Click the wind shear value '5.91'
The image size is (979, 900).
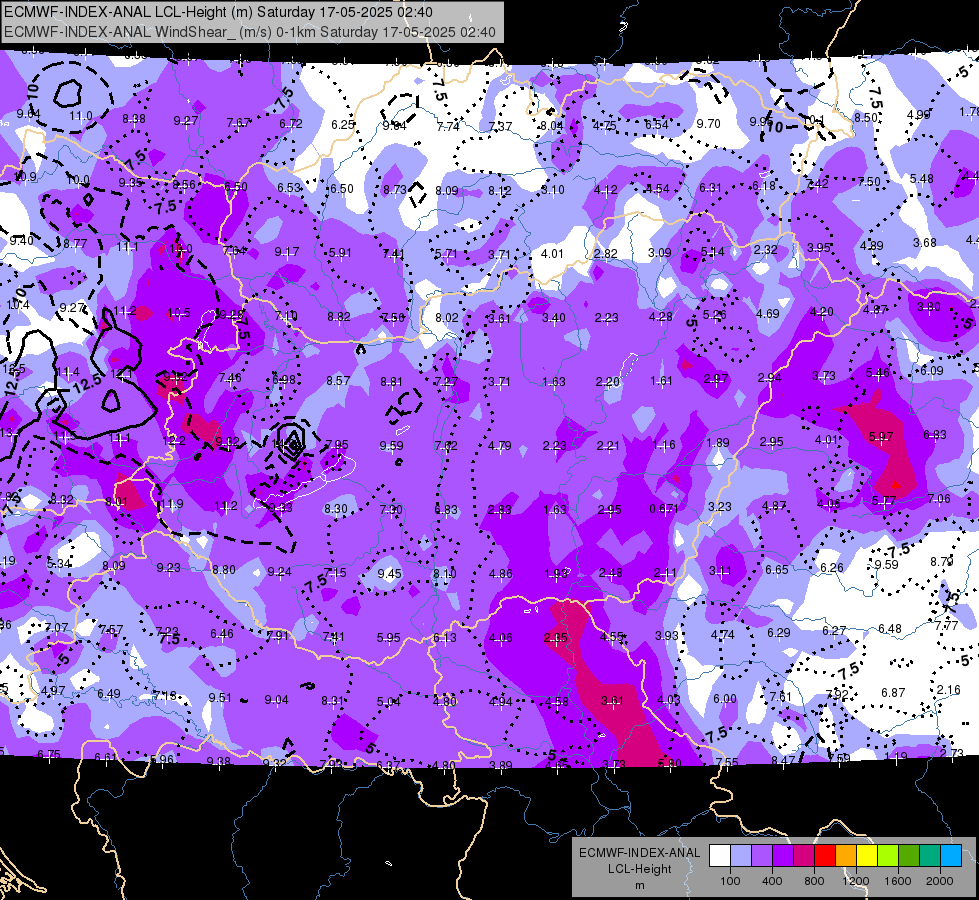[x=340, y=253]
